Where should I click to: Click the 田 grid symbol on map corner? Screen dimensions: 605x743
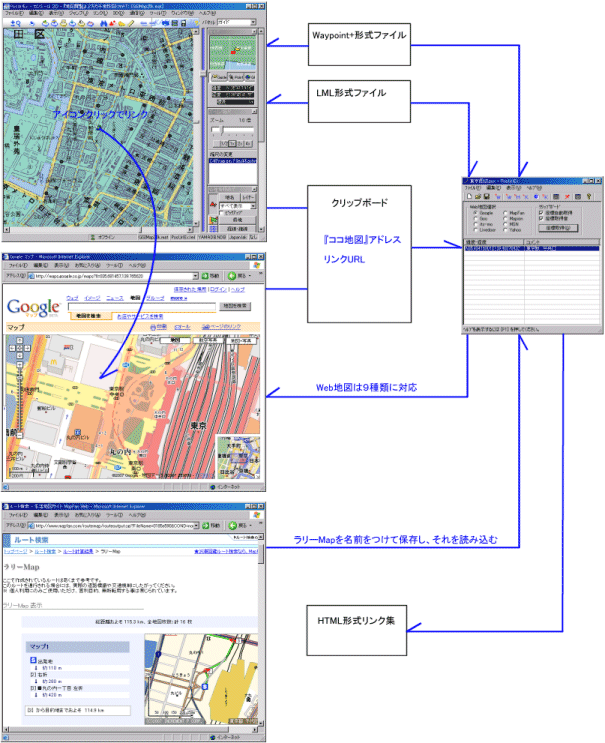[x=19, y=35]
